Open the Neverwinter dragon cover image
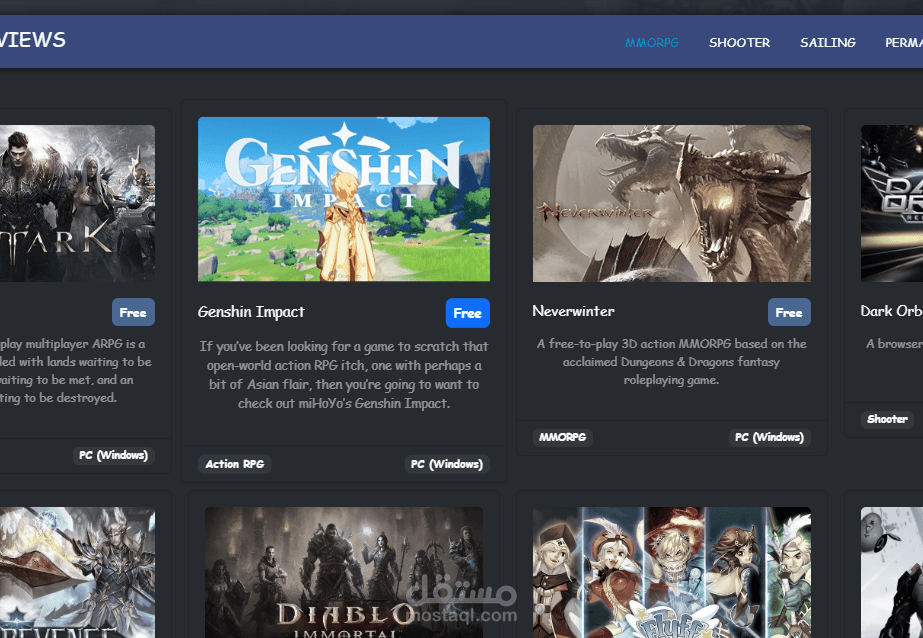The image size is (923, 638). coord(672,203)
